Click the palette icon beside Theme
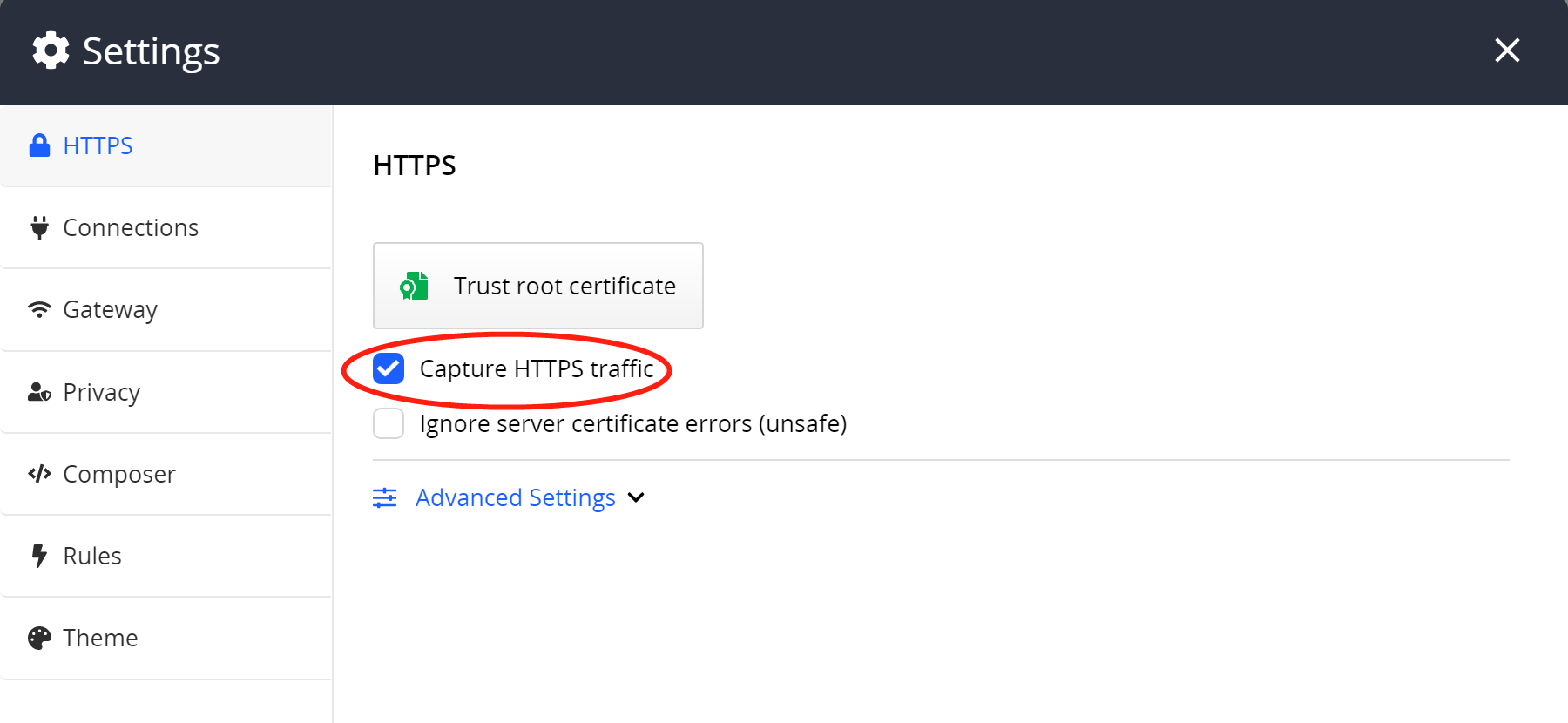1568x723 pixels. [39, 638]
